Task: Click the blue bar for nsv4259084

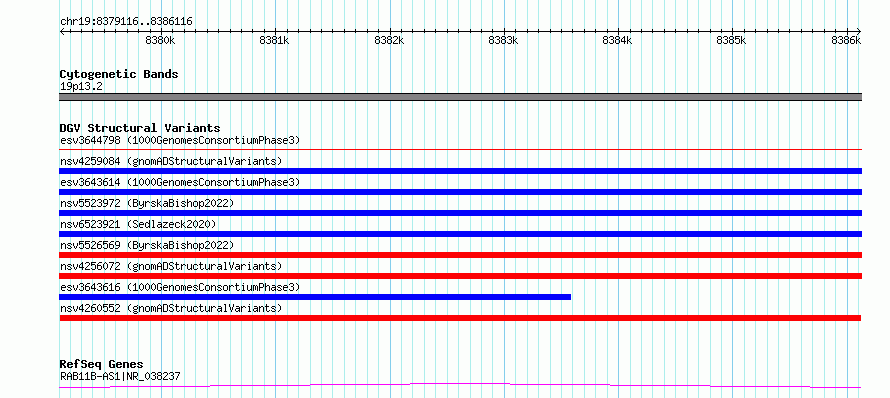Action: pyautogui.click(x=460, y=171)
